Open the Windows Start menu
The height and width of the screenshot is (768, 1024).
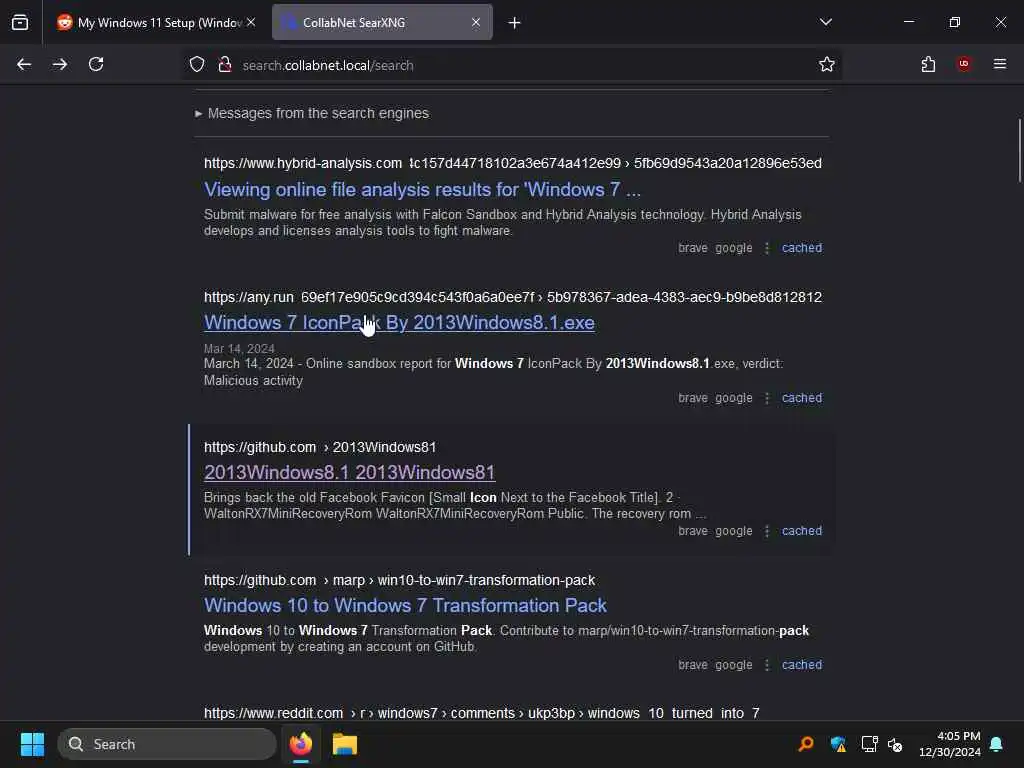32,744
